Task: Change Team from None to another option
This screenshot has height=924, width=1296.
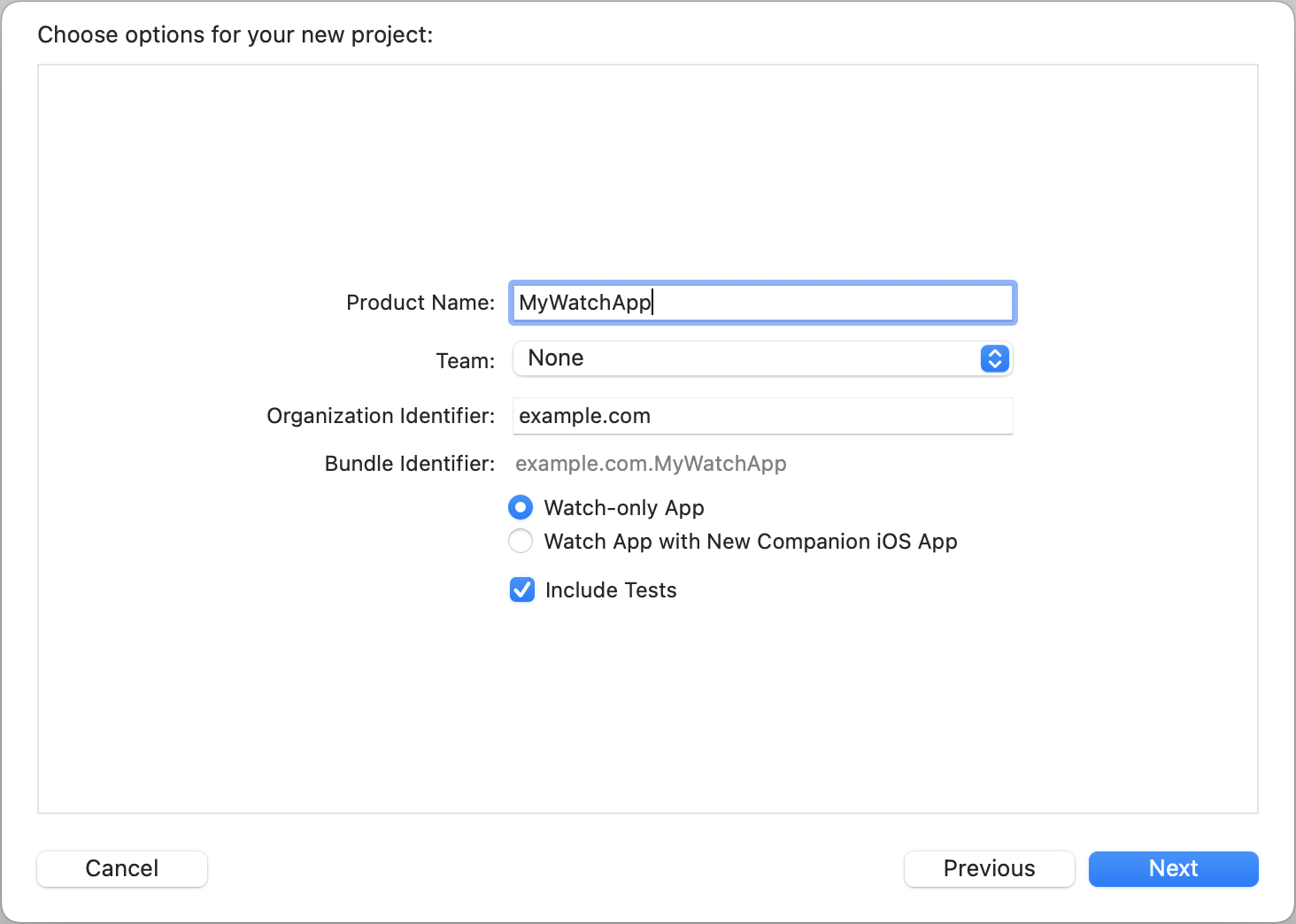Action: (x=761, y=358)
